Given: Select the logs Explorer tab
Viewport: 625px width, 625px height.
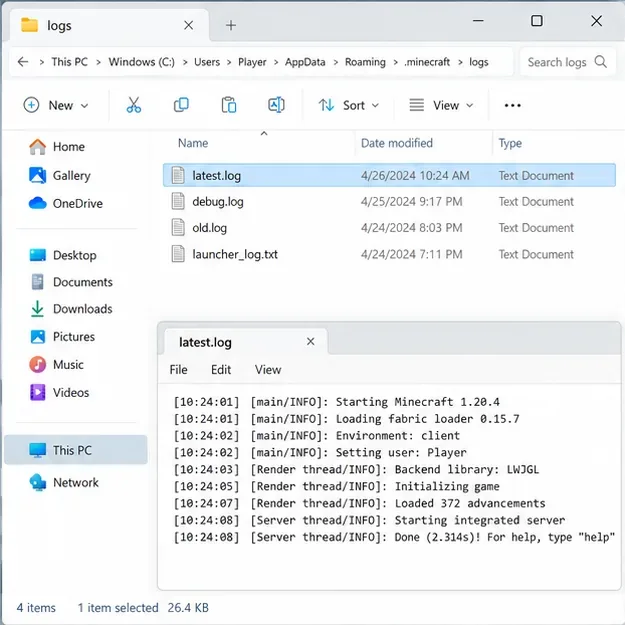Looking at the screenshot, I should 109,26.
